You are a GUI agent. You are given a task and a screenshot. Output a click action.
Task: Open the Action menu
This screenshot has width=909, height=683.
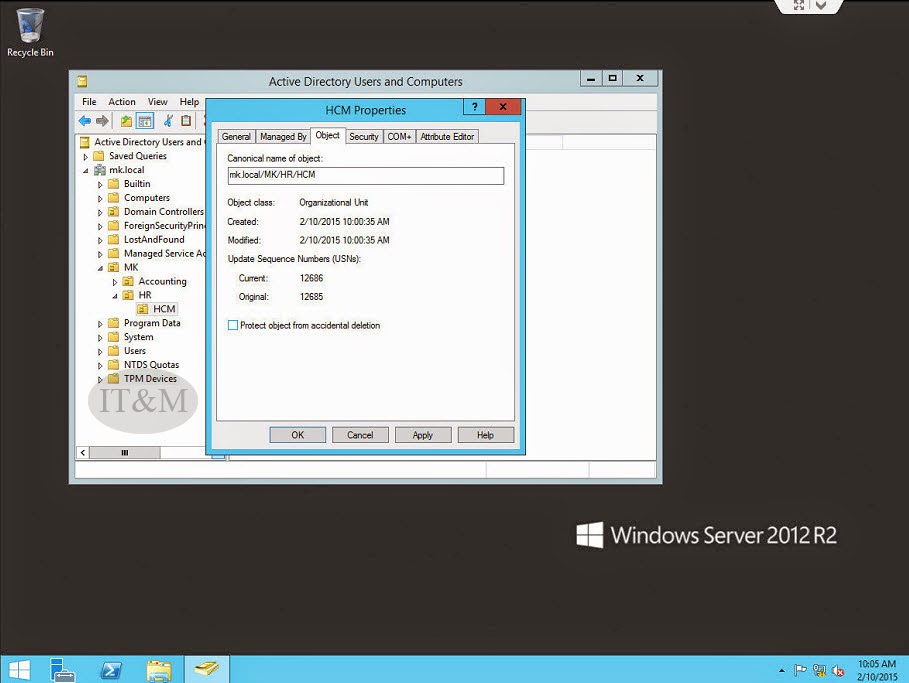point(122,101)
